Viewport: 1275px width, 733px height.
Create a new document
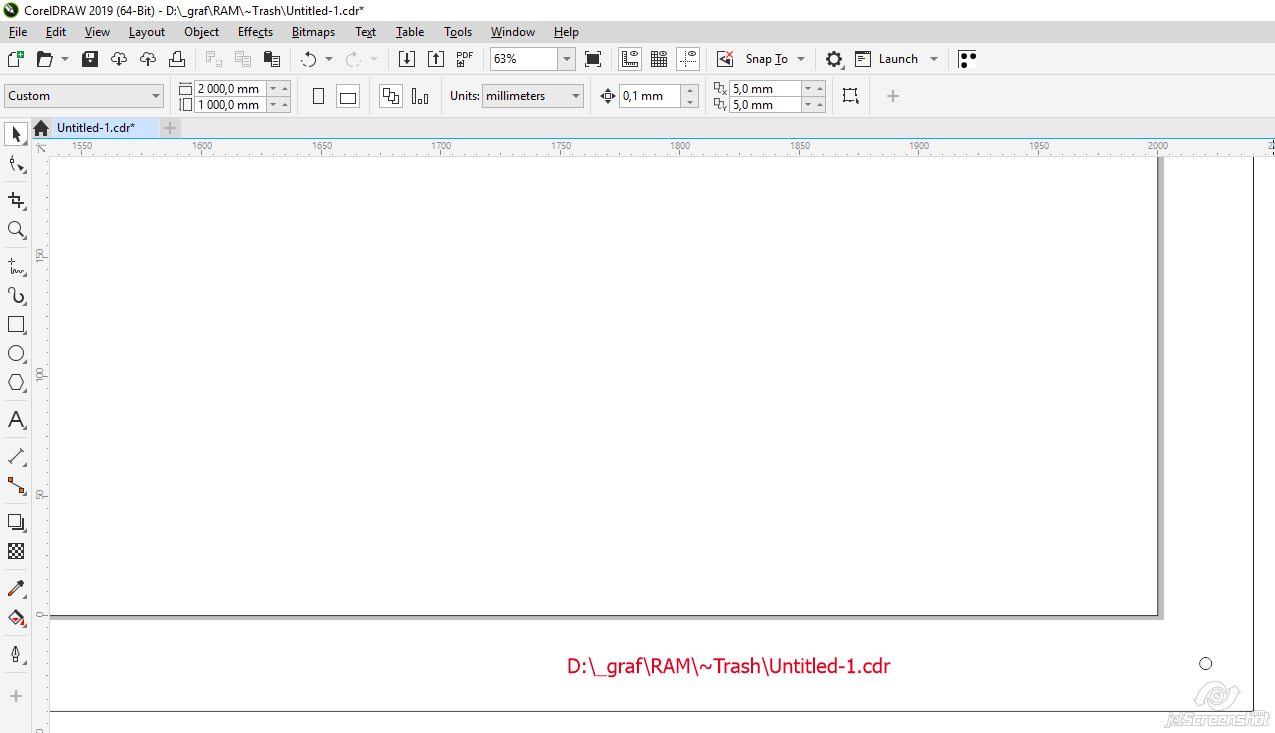coord(15,59)
